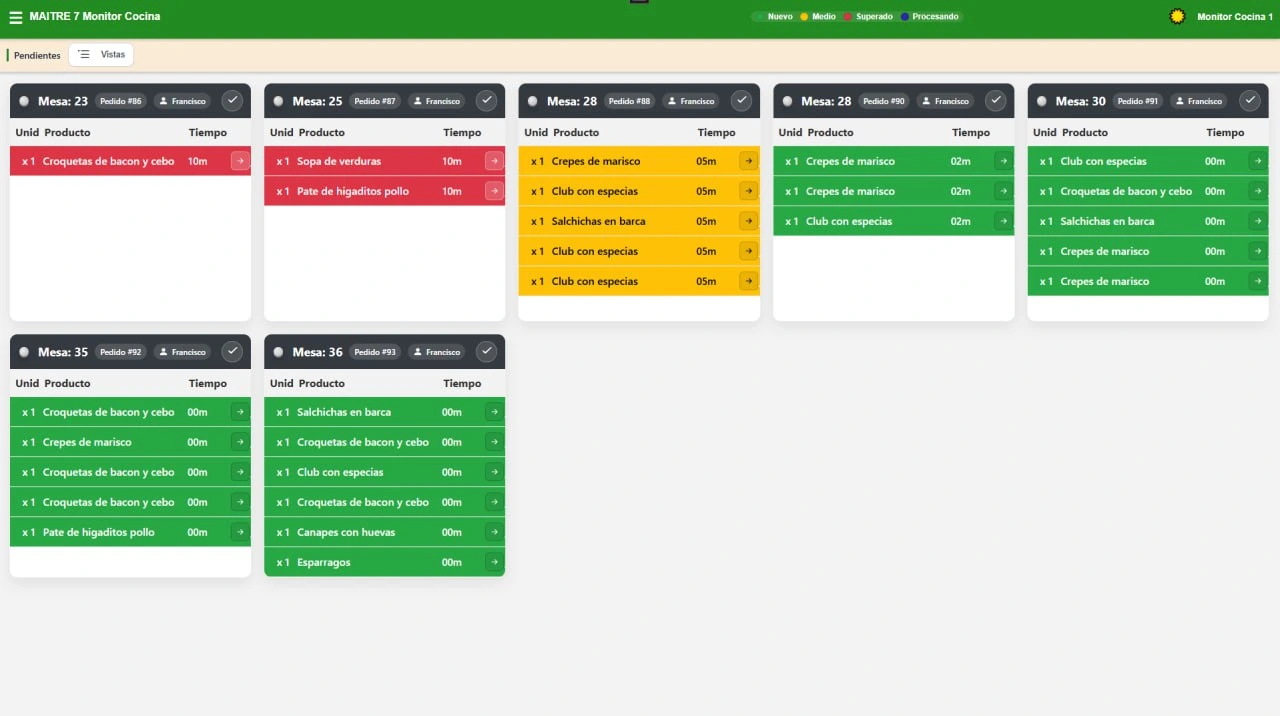Viewport: 1280px width, 716px height.
Task: Click the status dot beside Mesa 25
Action: (x=278, y=101)
